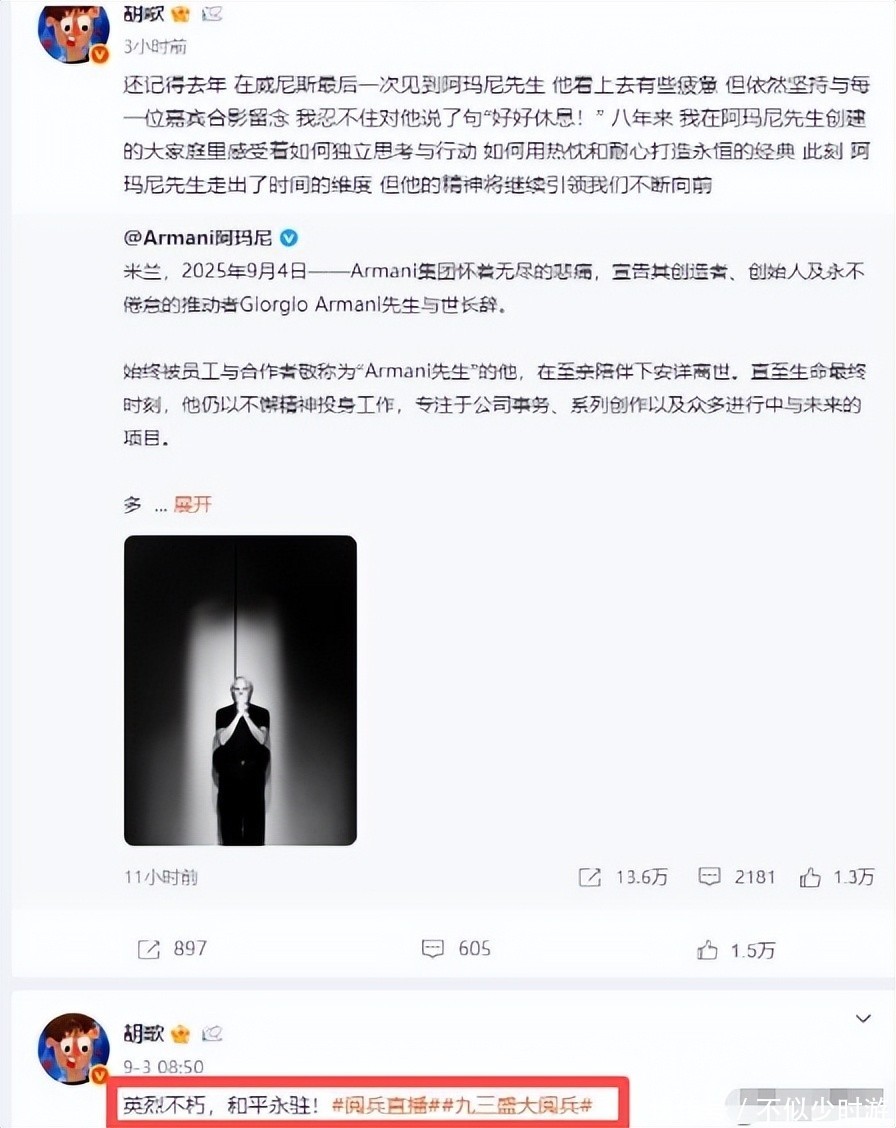Open the chevron menu on the 9-3 post
The width and height of the screenshot is (896, 1128).
[863, 1019]
